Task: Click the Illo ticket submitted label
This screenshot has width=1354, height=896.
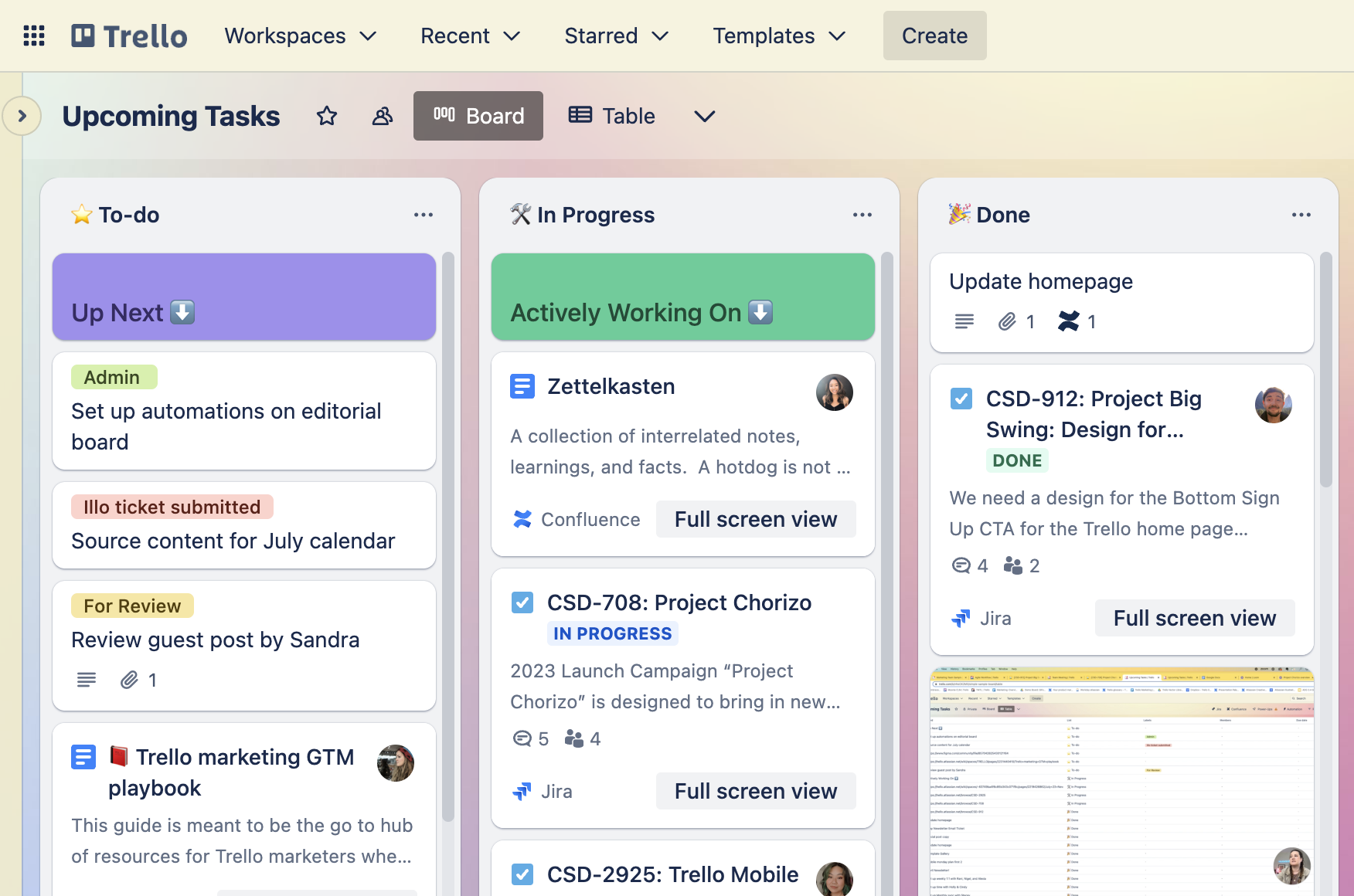Action: (x=172, y=507)
